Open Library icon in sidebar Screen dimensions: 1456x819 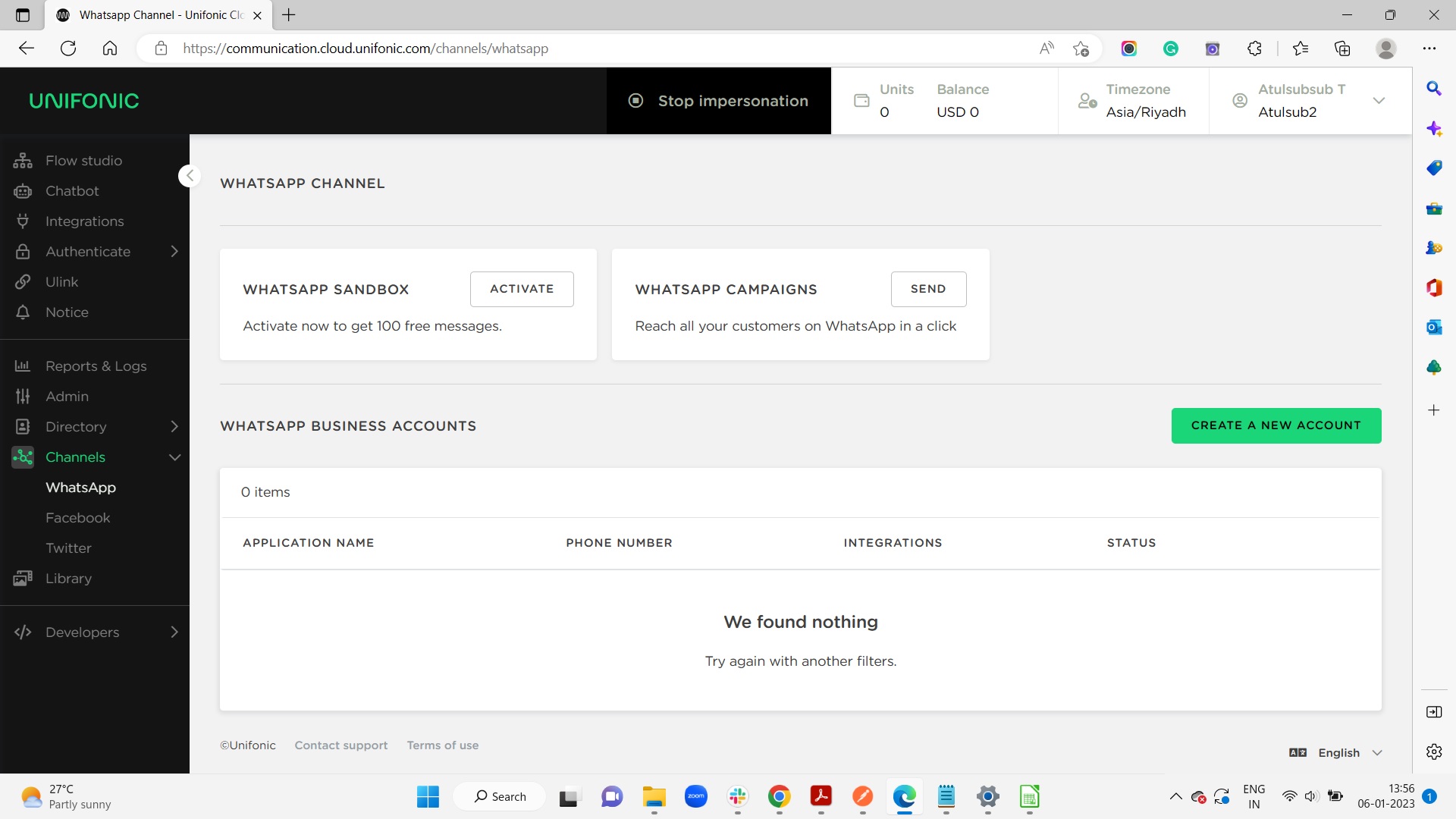pyautogui.click(x=23, y=579)
